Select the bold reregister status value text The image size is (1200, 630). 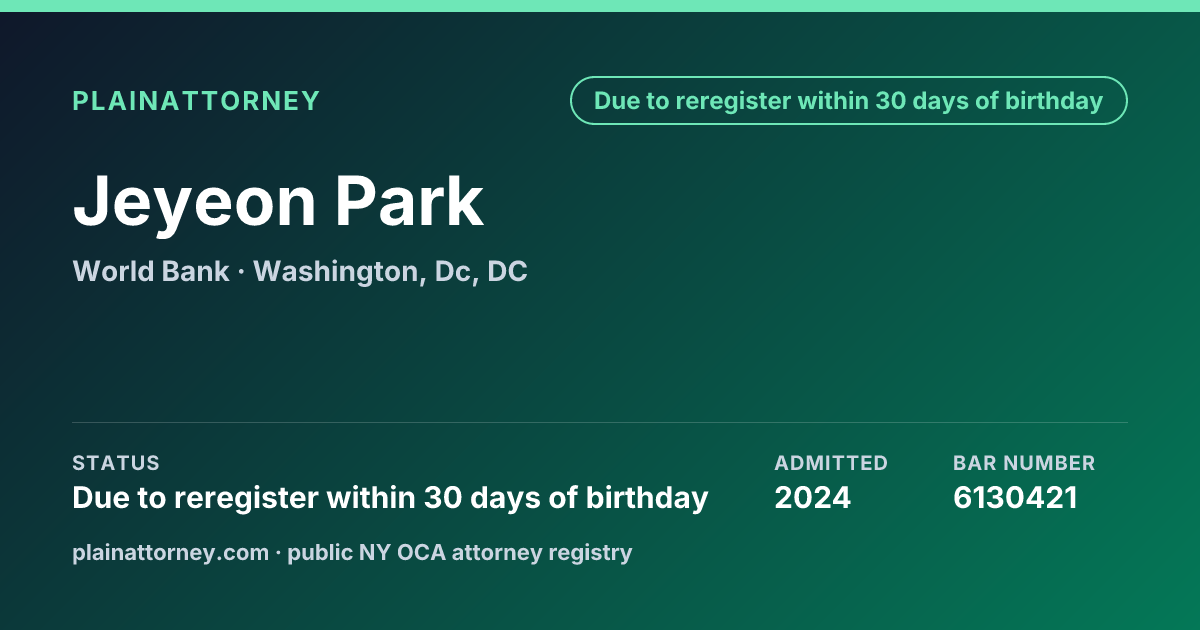[x=390, y=497]
